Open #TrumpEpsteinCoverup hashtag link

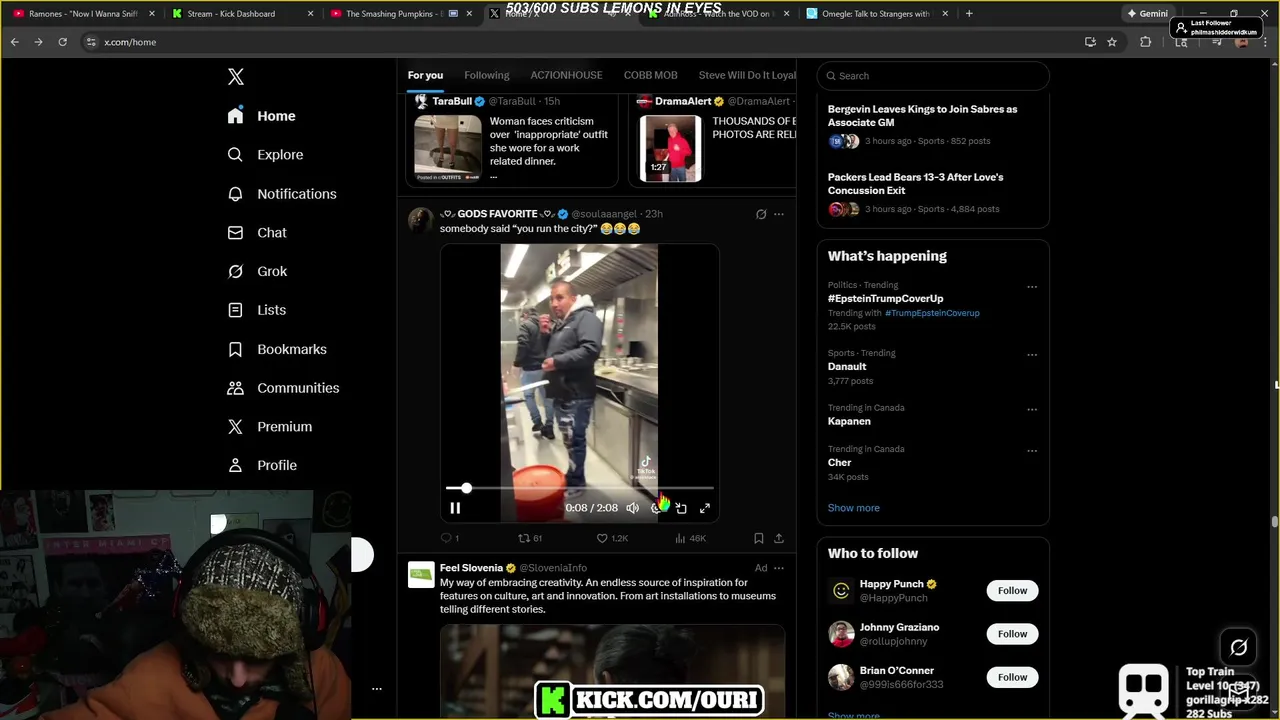tap(932, 313)
